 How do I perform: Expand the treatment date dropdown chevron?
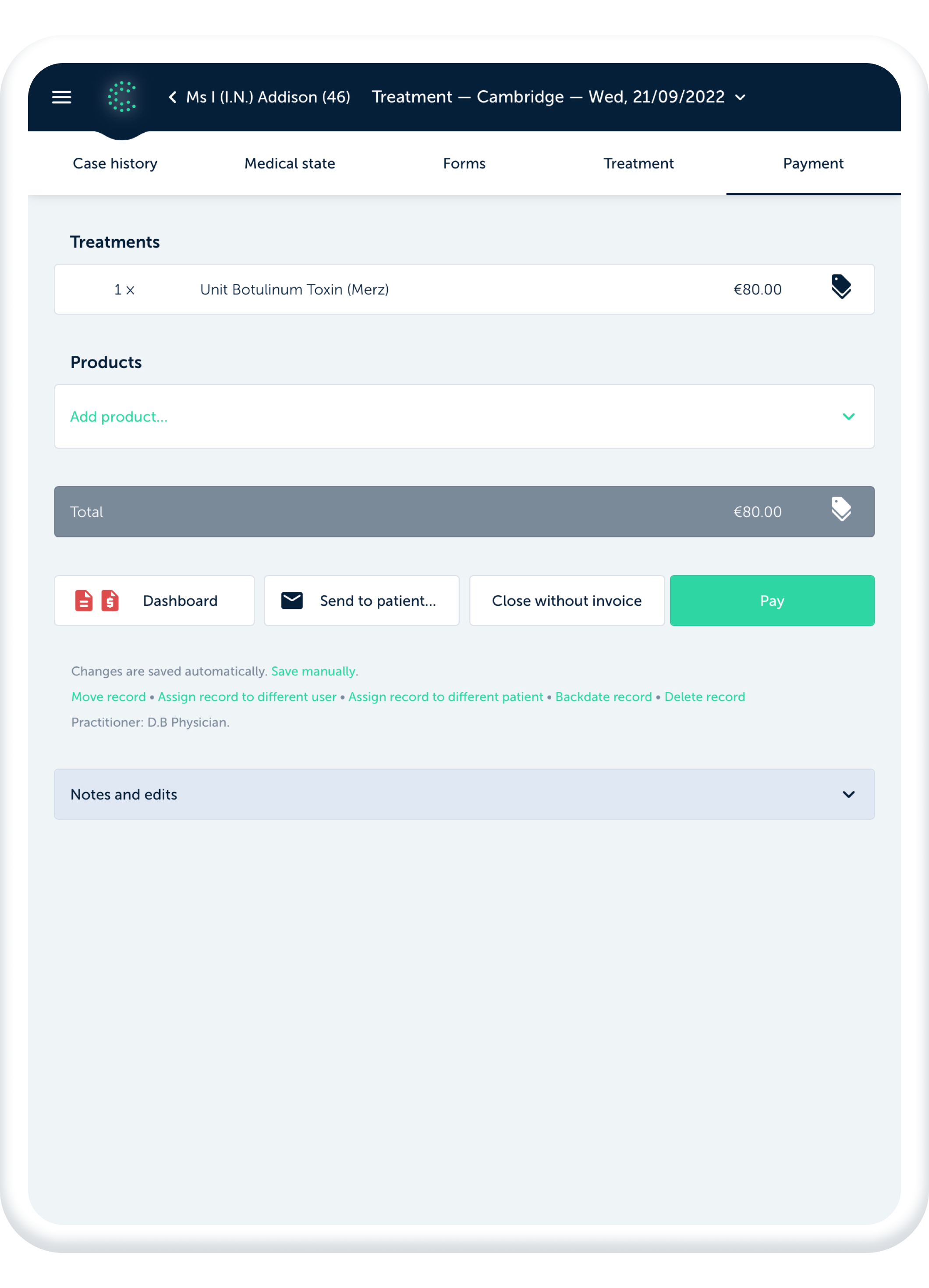740,98
